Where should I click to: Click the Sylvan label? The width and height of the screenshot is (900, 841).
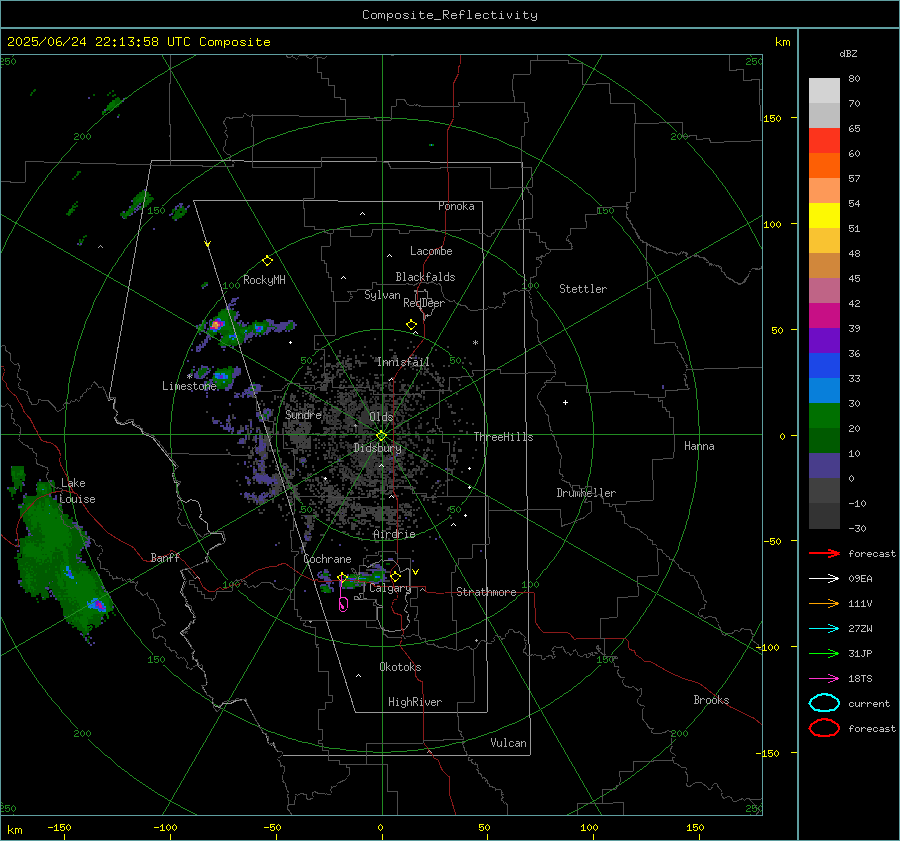pos(382,295)
